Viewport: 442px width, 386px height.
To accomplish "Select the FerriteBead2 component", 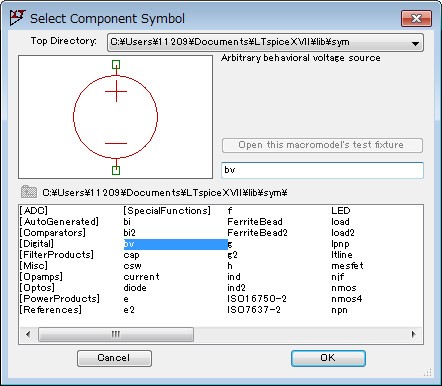I will [257, 233].
